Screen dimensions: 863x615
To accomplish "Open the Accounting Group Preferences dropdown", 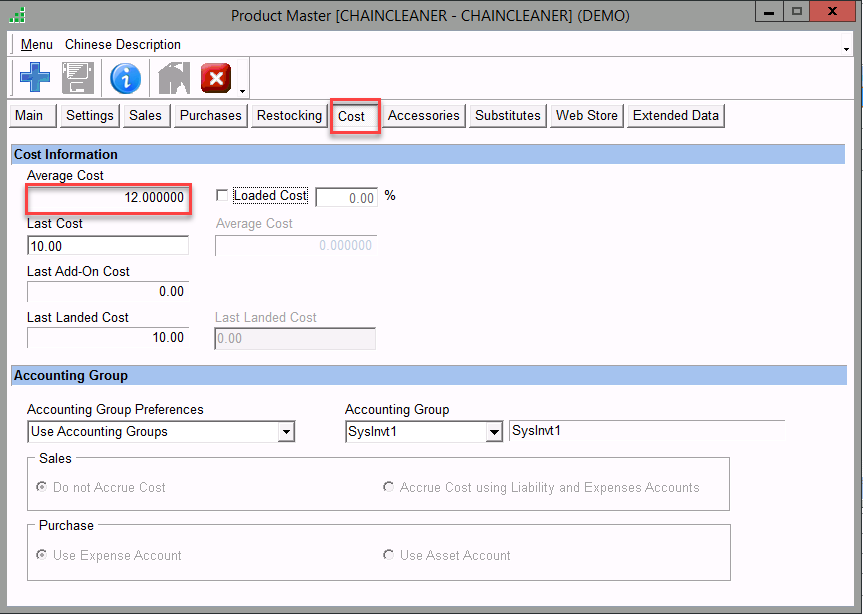I will click(286, 432).
